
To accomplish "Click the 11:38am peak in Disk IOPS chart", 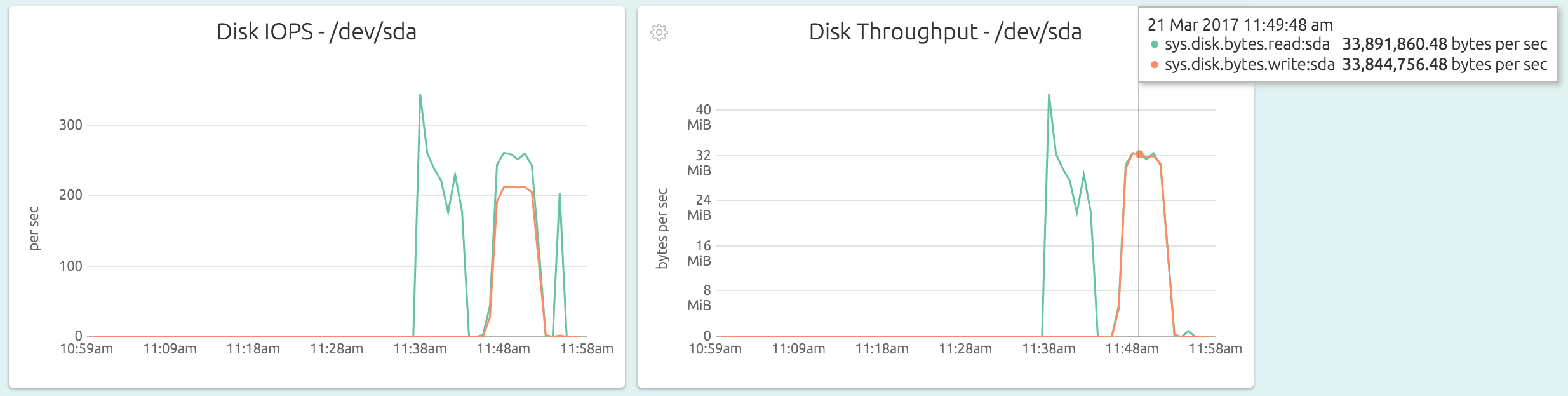I will pos(420,95).
